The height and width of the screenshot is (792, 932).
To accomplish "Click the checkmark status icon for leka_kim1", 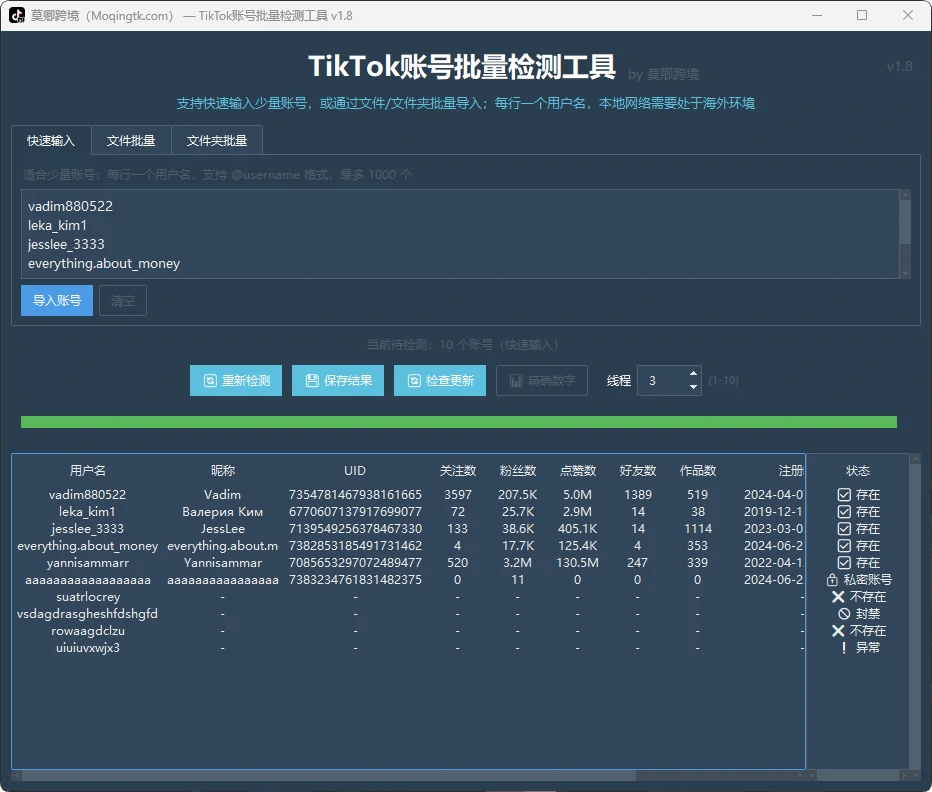I will pos(844,512).
